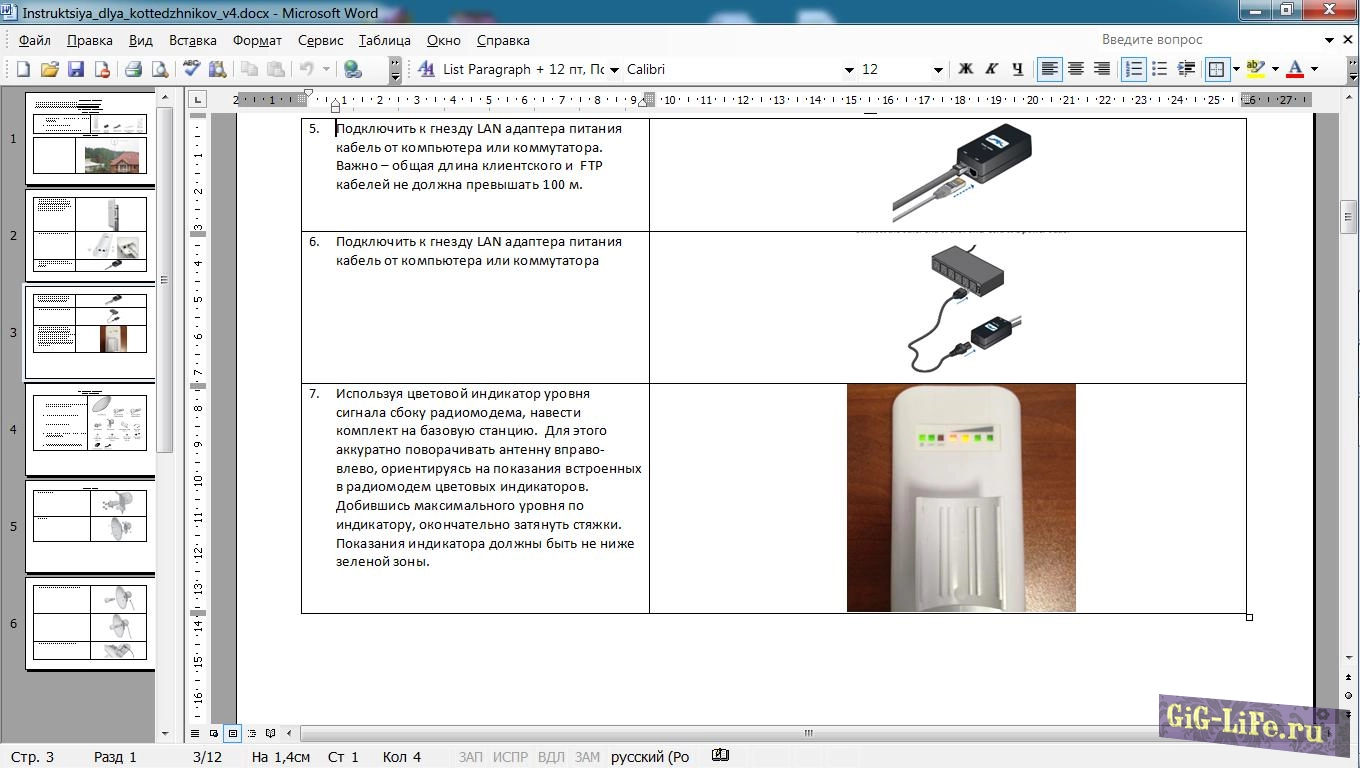Open the Вставка menu

[x=192, y=40]
